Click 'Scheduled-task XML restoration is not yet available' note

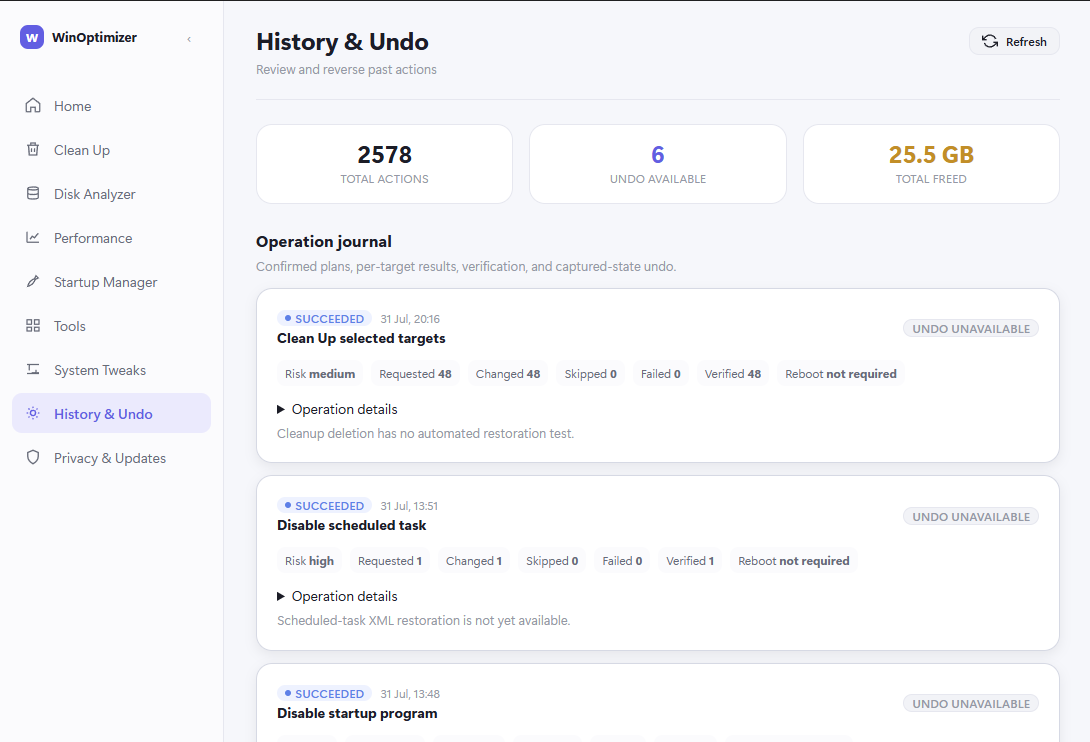coord(423,620)
